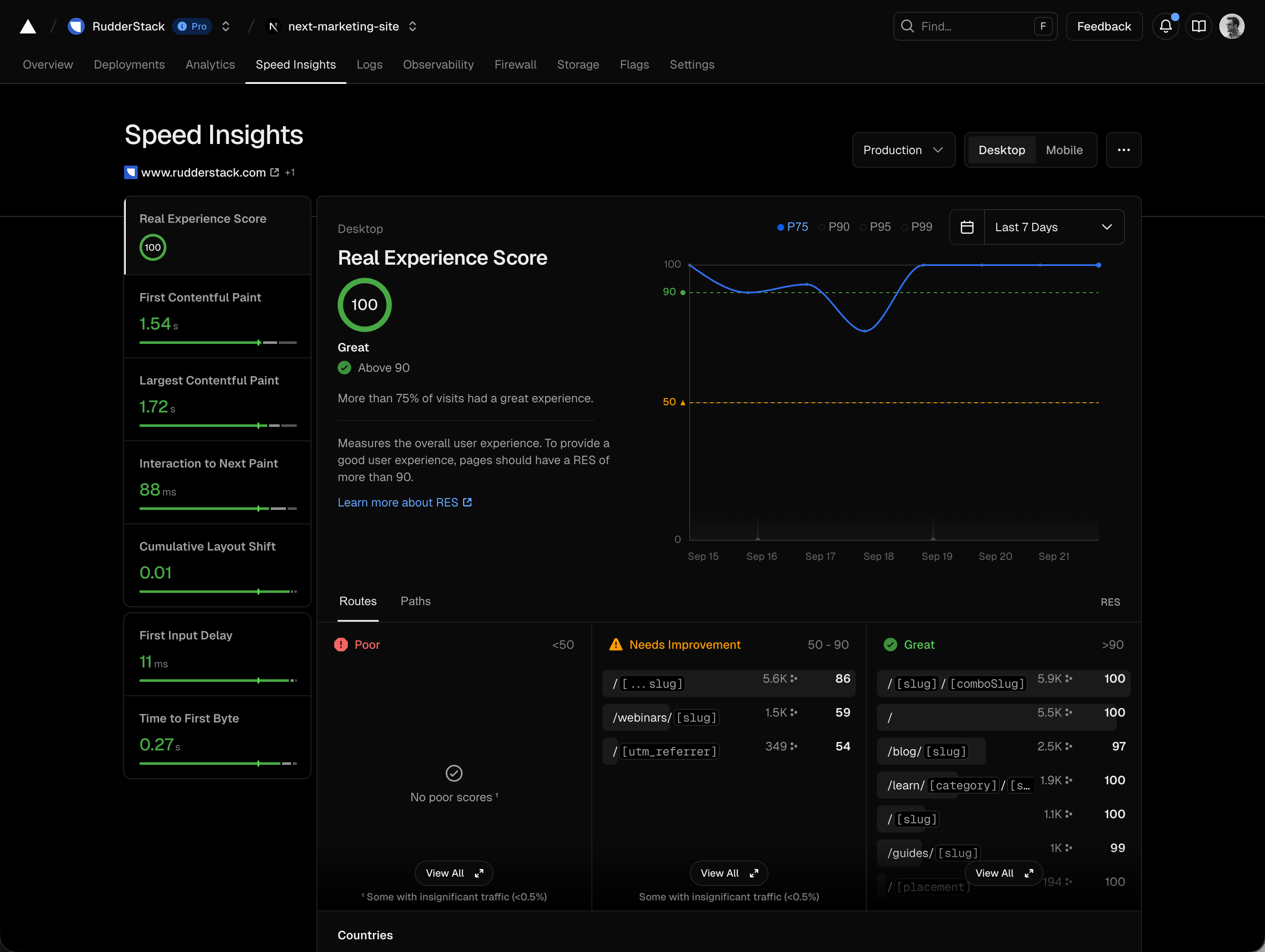Open the Production environment dropdown
Image resolution: width=1265 pixels, height=952 pixels.
pos(903,150)
